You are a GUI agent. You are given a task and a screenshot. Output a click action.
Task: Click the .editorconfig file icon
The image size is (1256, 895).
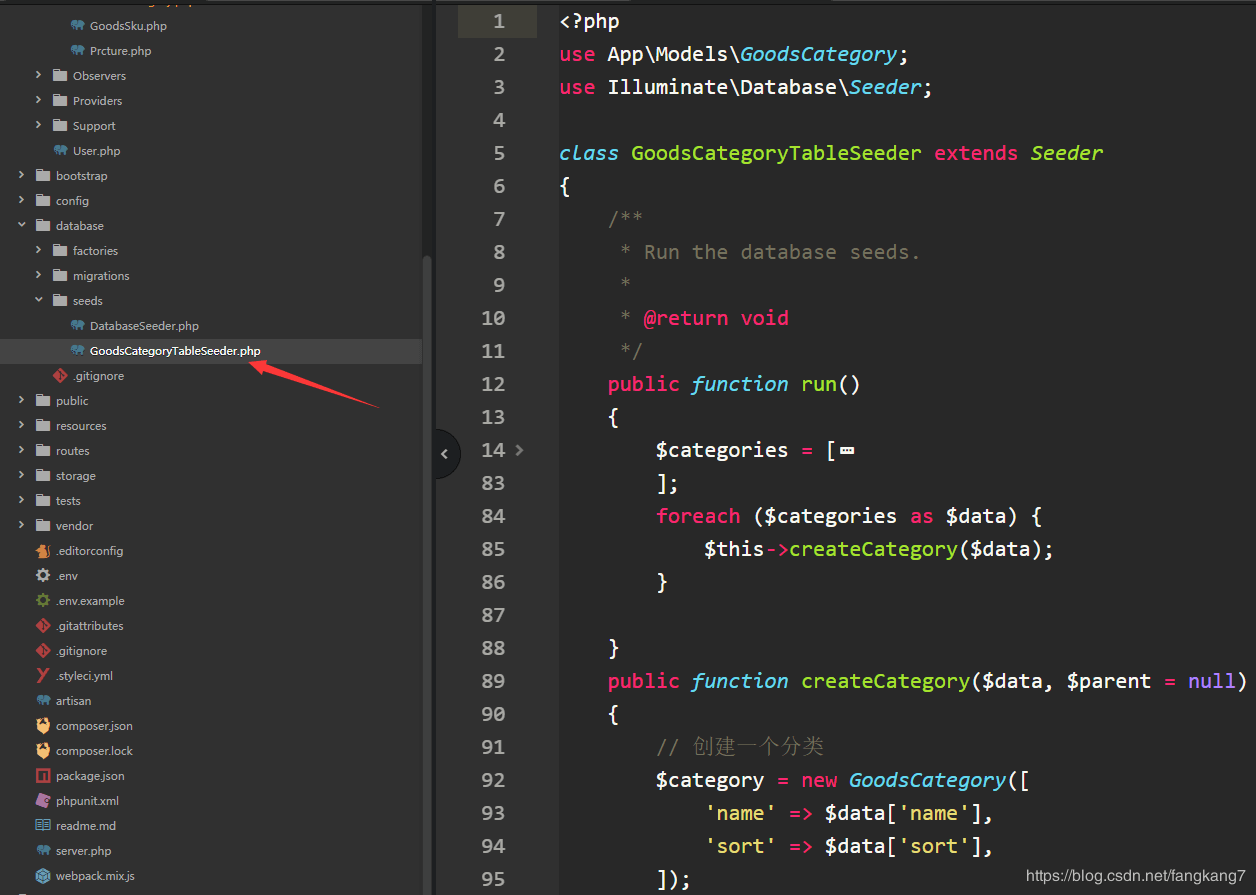point(42,551)
